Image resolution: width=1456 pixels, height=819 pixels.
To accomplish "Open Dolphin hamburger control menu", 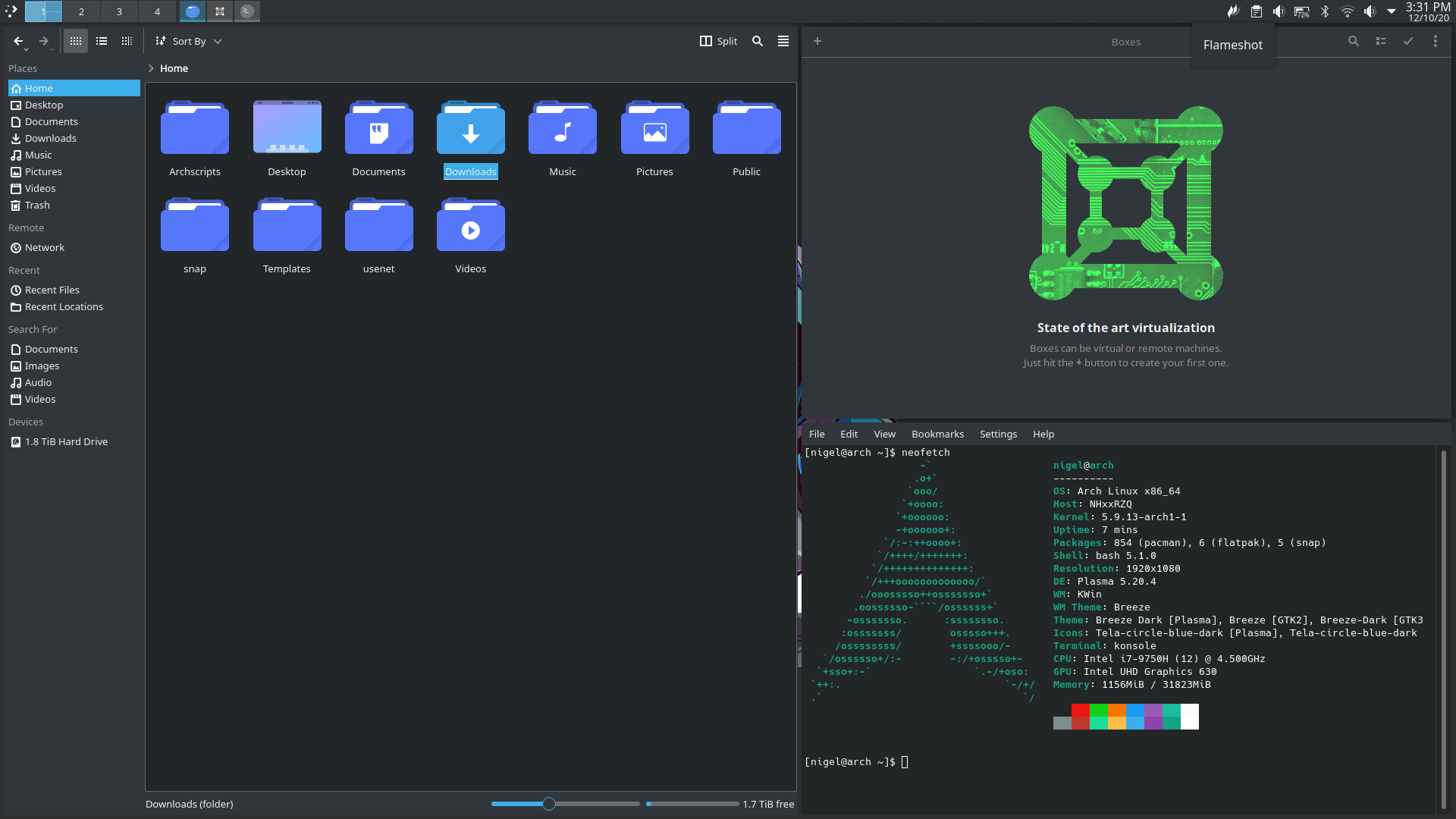I will pyautogui.click(x=783, y=42).
